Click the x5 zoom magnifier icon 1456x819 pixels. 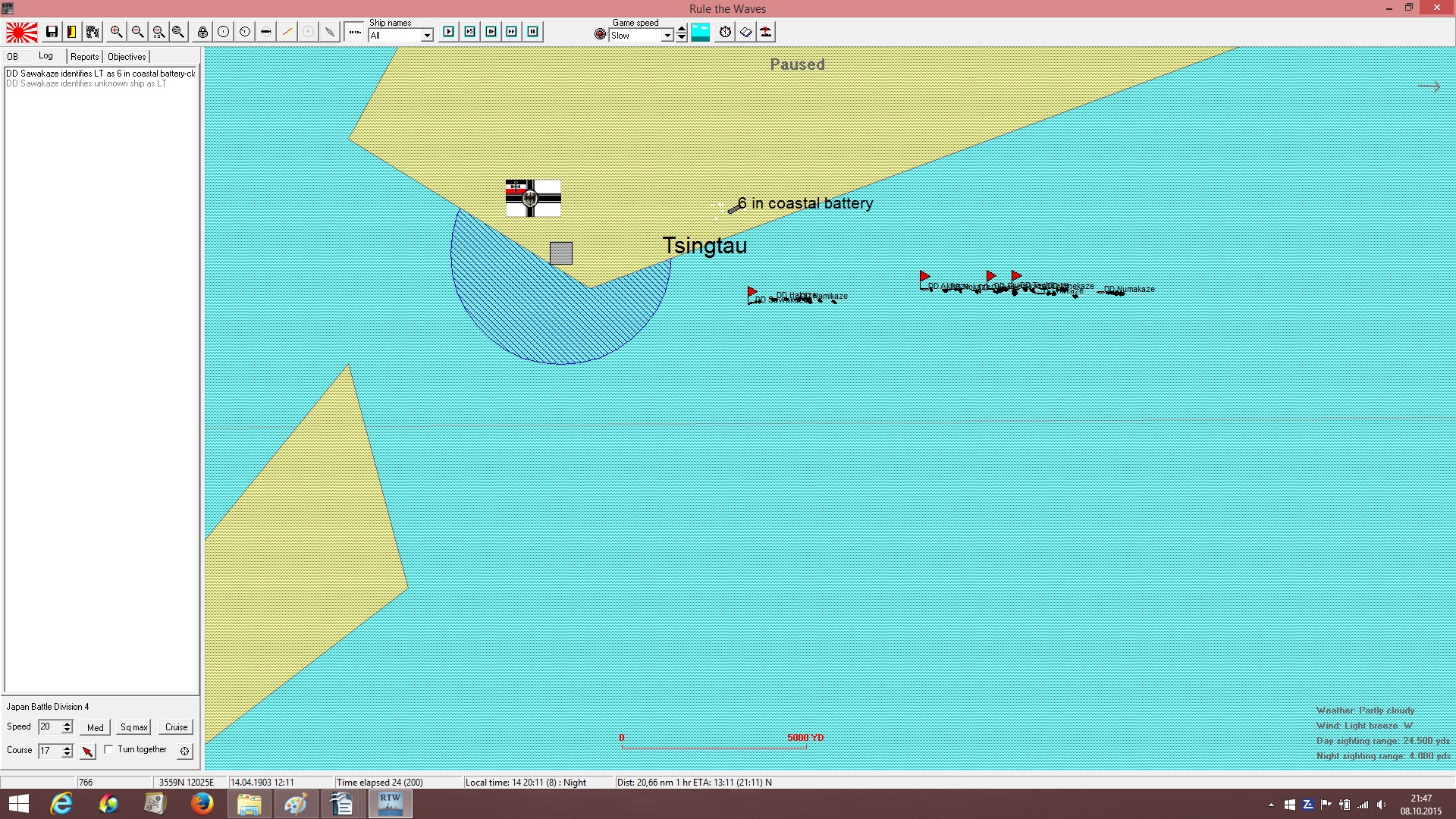point(158,32)
